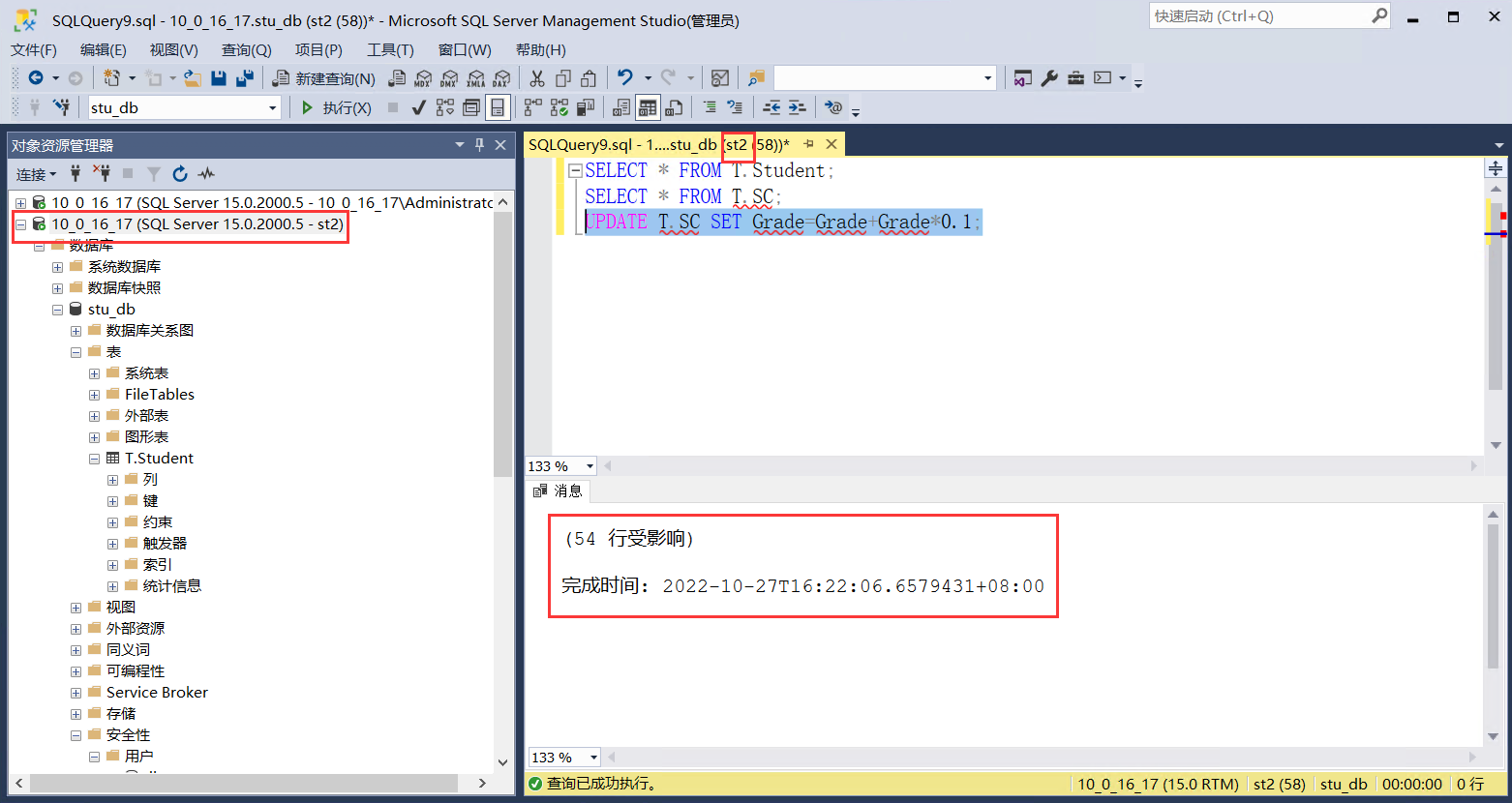
Task: Open the 文件(F) menu
Action: tap(34, 50)
